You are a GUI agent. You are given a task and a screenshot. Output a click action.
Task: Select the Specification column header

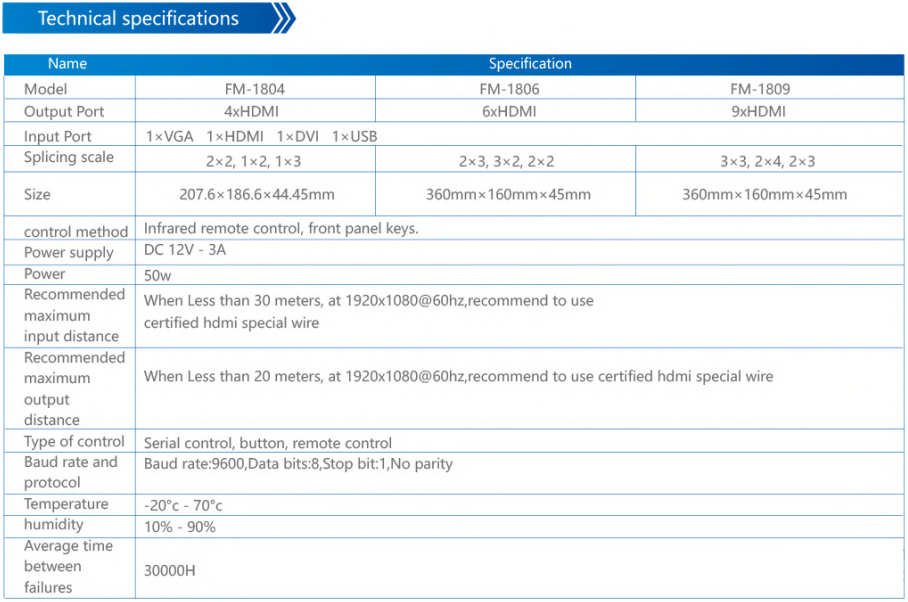click(x=530, y=64)
